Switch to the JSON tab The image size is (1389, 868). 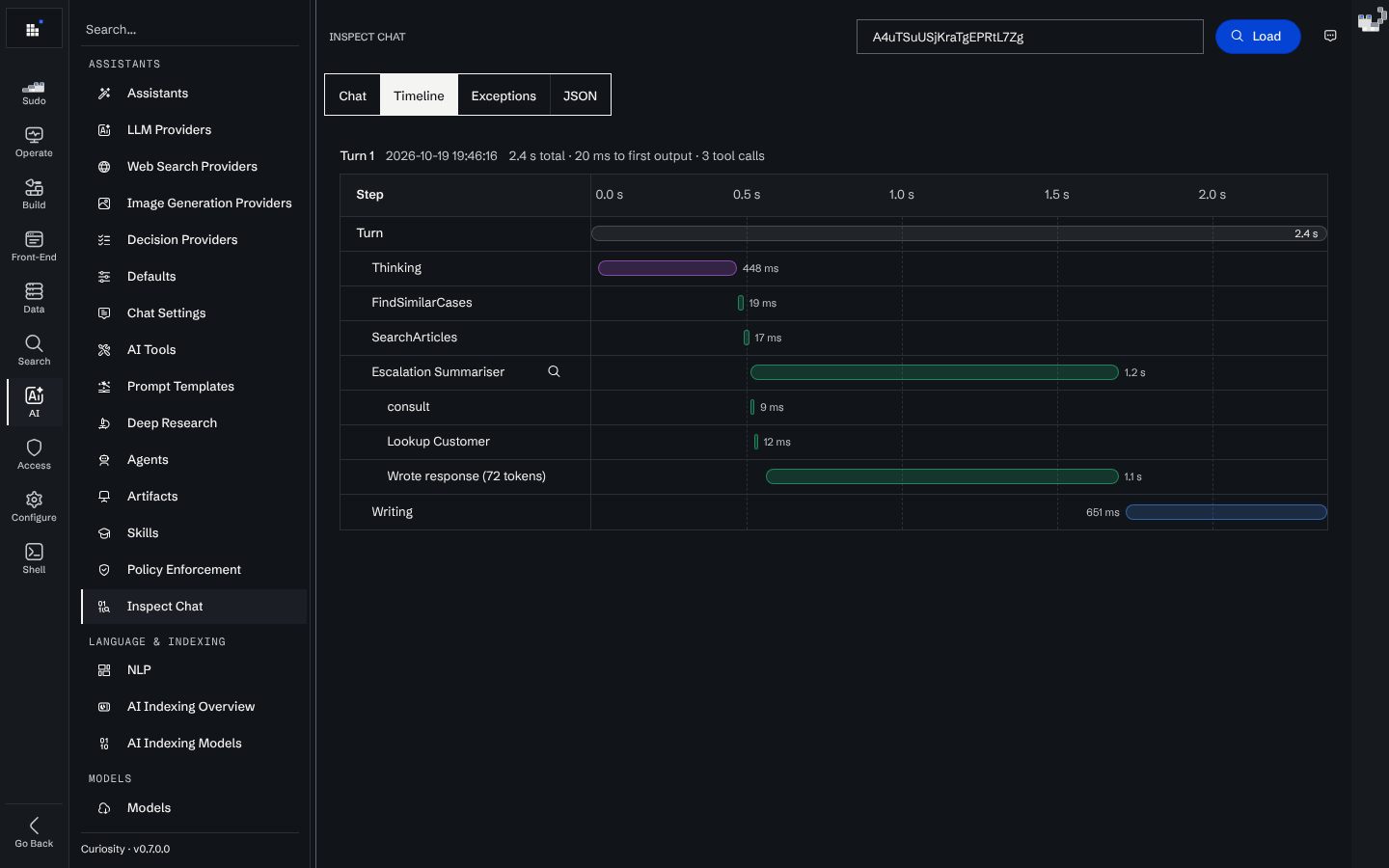pyautogui.click(x=580, y=95)
